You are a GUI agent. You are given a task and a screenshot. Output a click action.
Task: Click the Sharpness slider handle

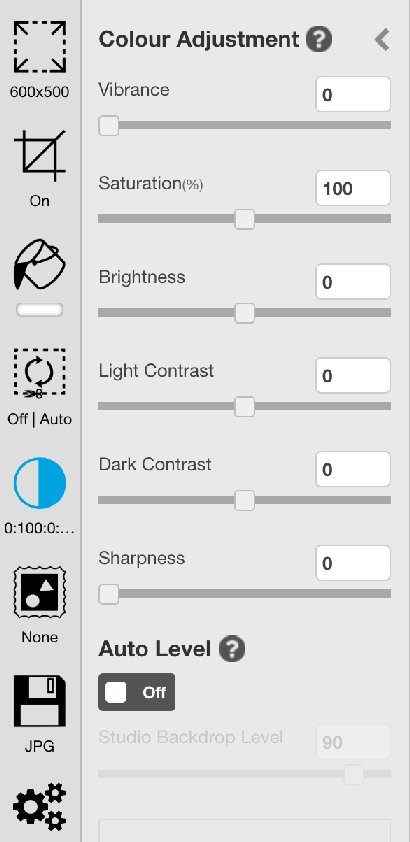[x=109, y=594]
